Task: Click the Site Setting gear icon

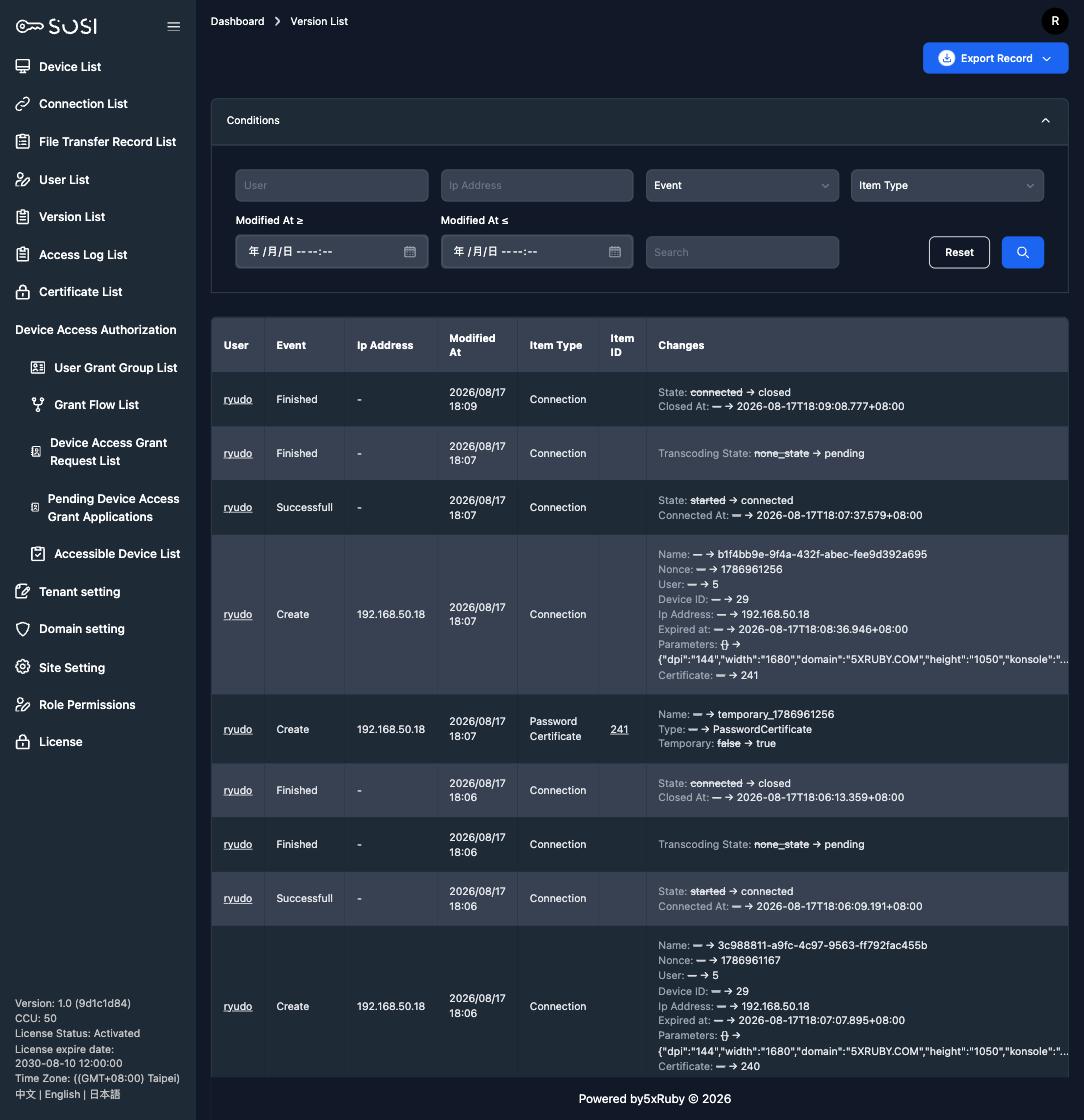Action: click(23, 667)
